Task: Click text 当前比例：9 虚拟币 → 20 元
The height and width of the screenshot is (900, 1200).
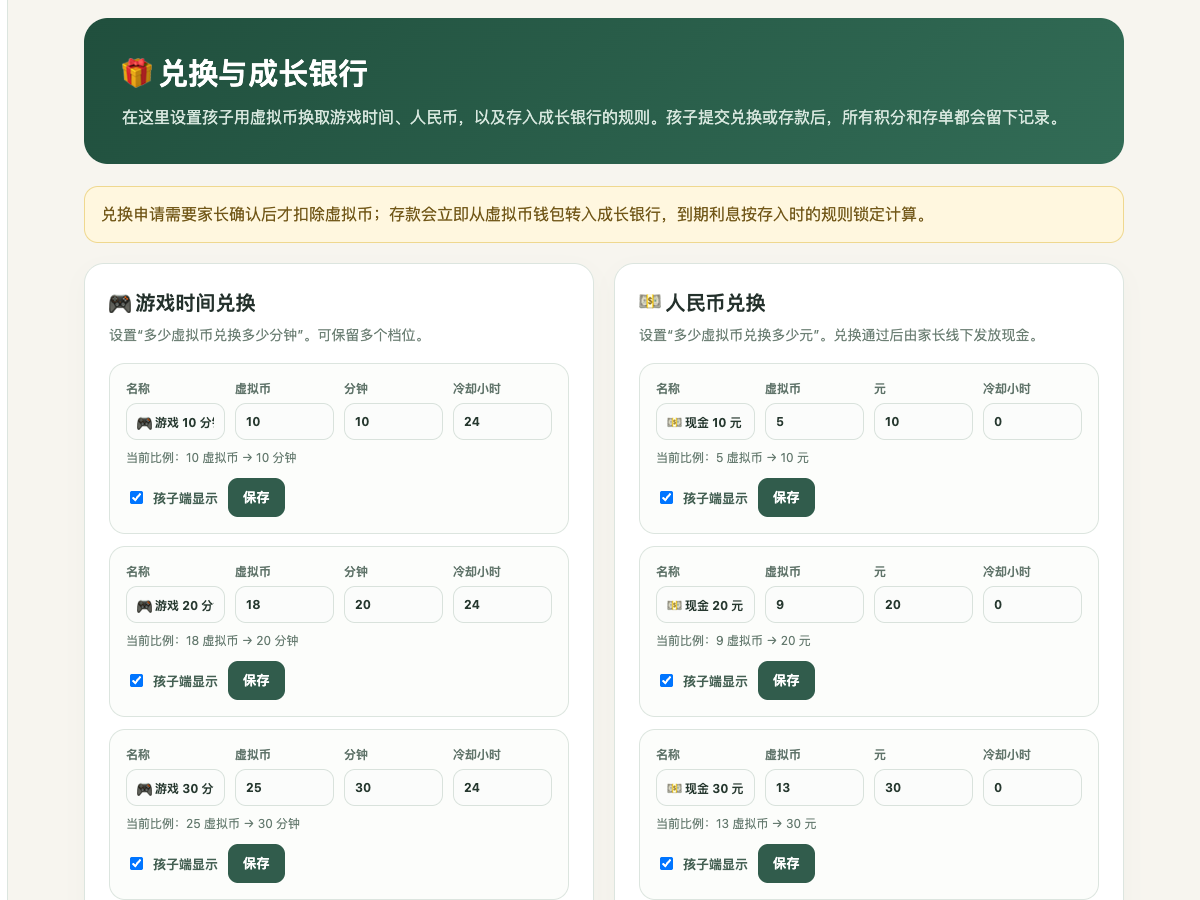Action: click(x=734, y=641)
